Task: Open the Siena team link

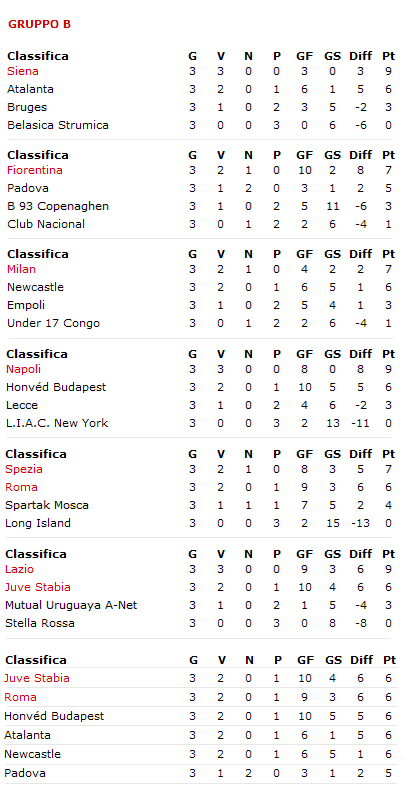Action: 23,71
